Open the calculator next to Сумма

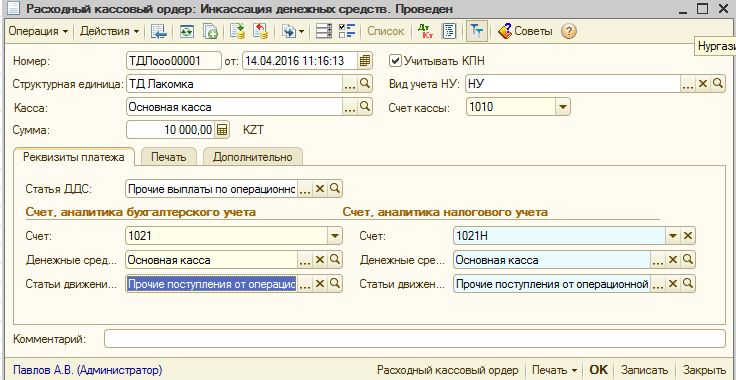[222, 130]
